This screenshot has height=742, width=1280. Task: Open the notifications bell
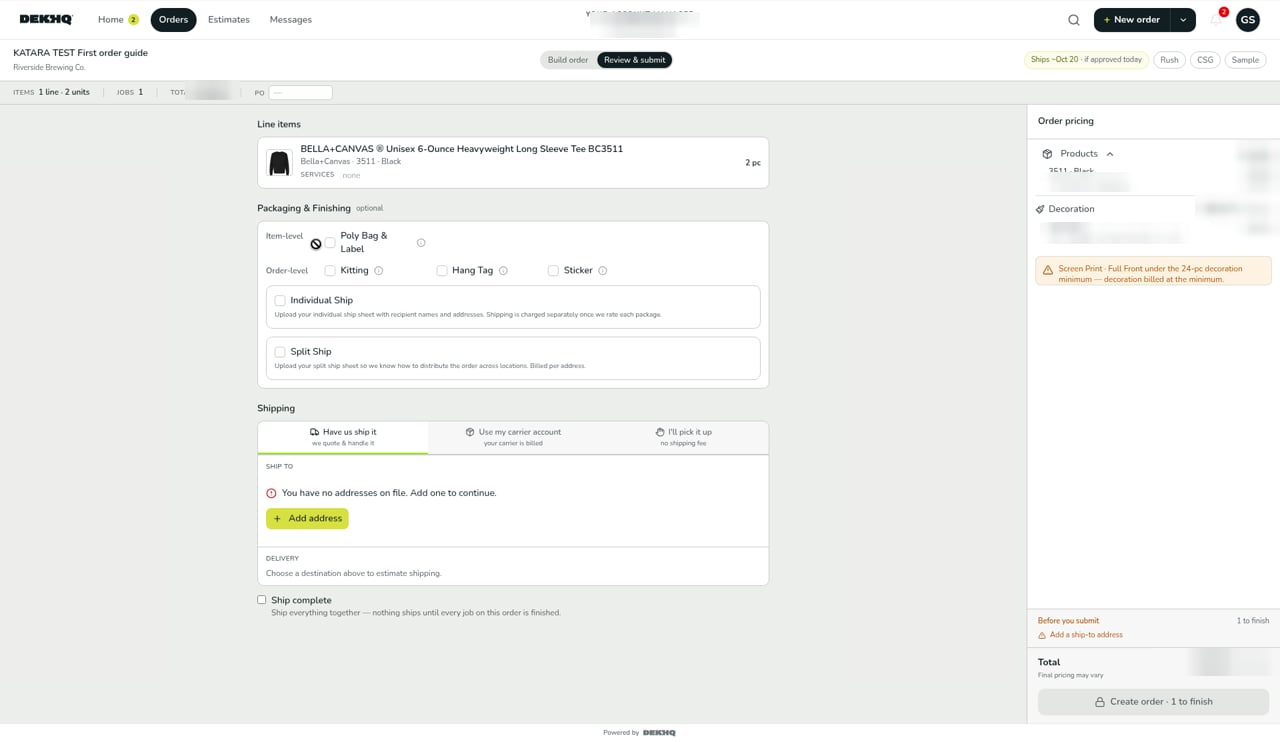coord(1217,19)
